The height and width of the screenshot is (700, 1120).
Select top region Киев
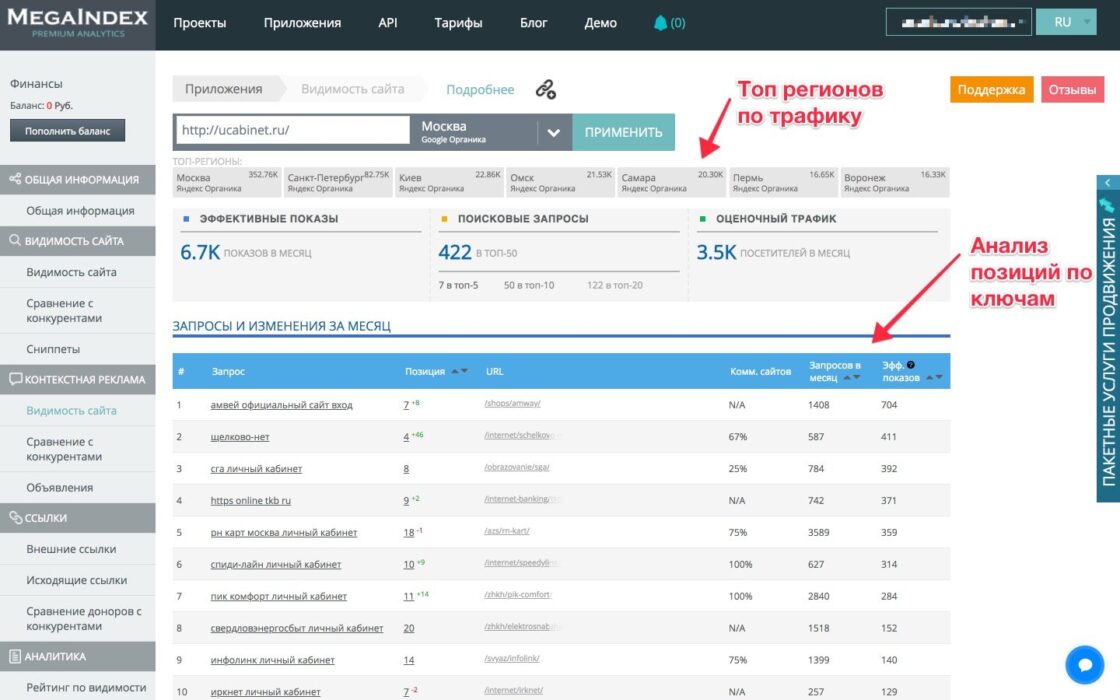tap(449, 182)
